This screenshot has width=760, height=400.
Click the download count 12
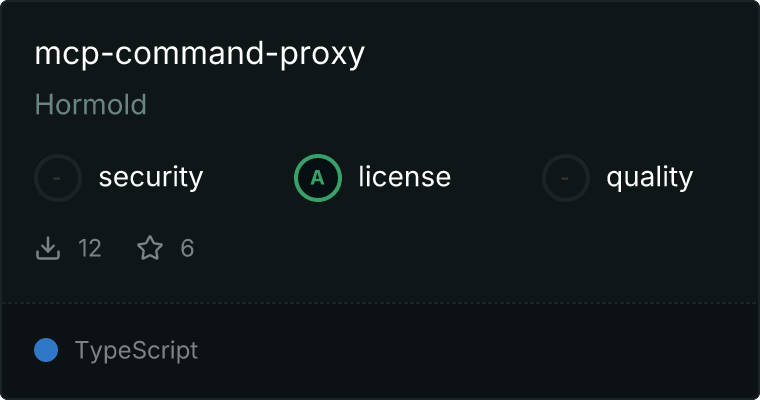(90, 248)
